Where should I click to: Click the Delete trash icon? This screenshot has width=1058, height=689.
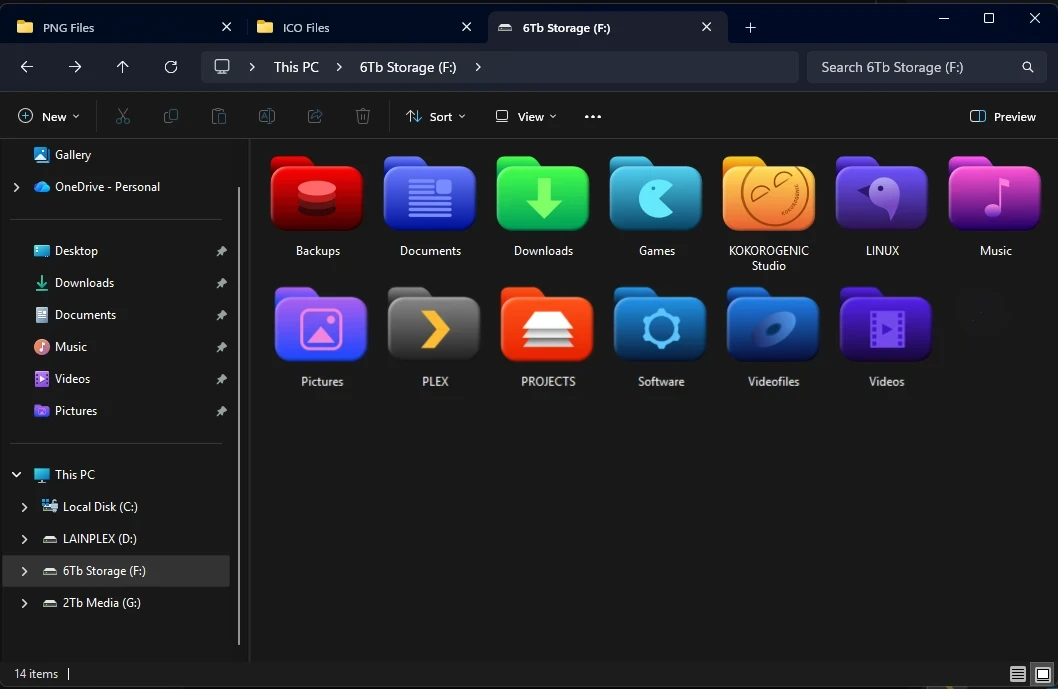tap(363, 116)
